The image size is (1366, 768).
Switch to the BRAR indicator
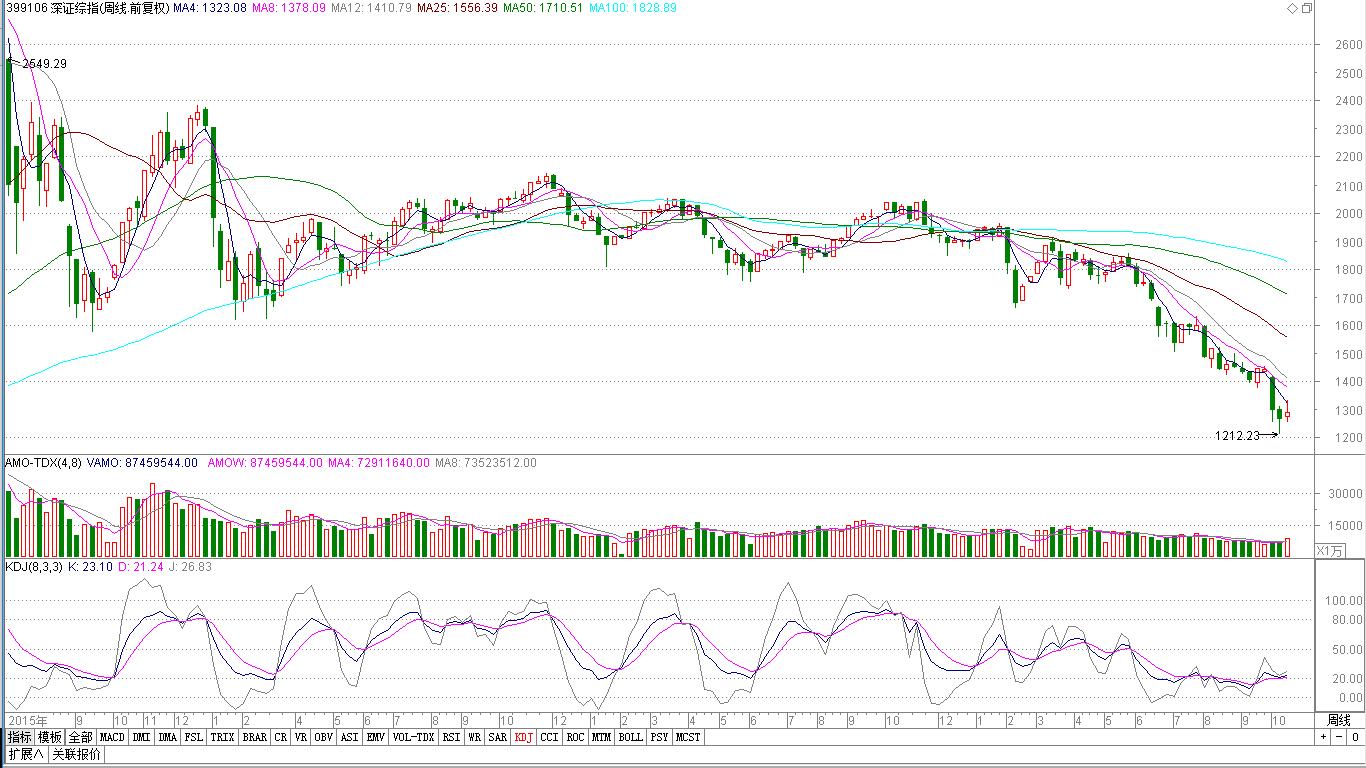coord(255,737)
